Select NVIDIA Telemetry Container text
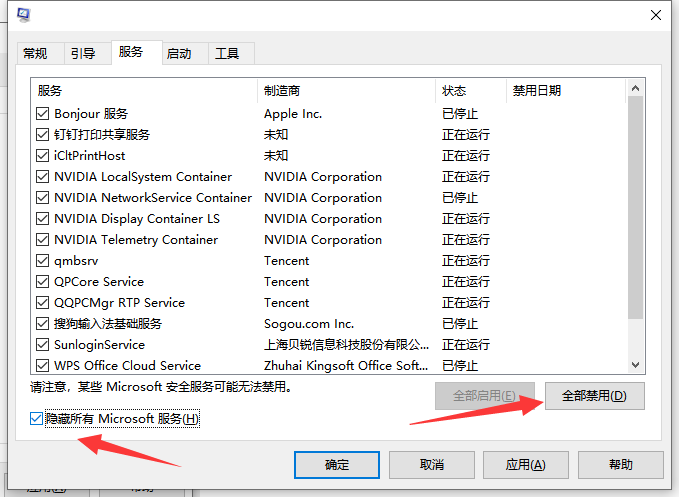The height and width of the screenshot is (497, 679). coord(136,239)
